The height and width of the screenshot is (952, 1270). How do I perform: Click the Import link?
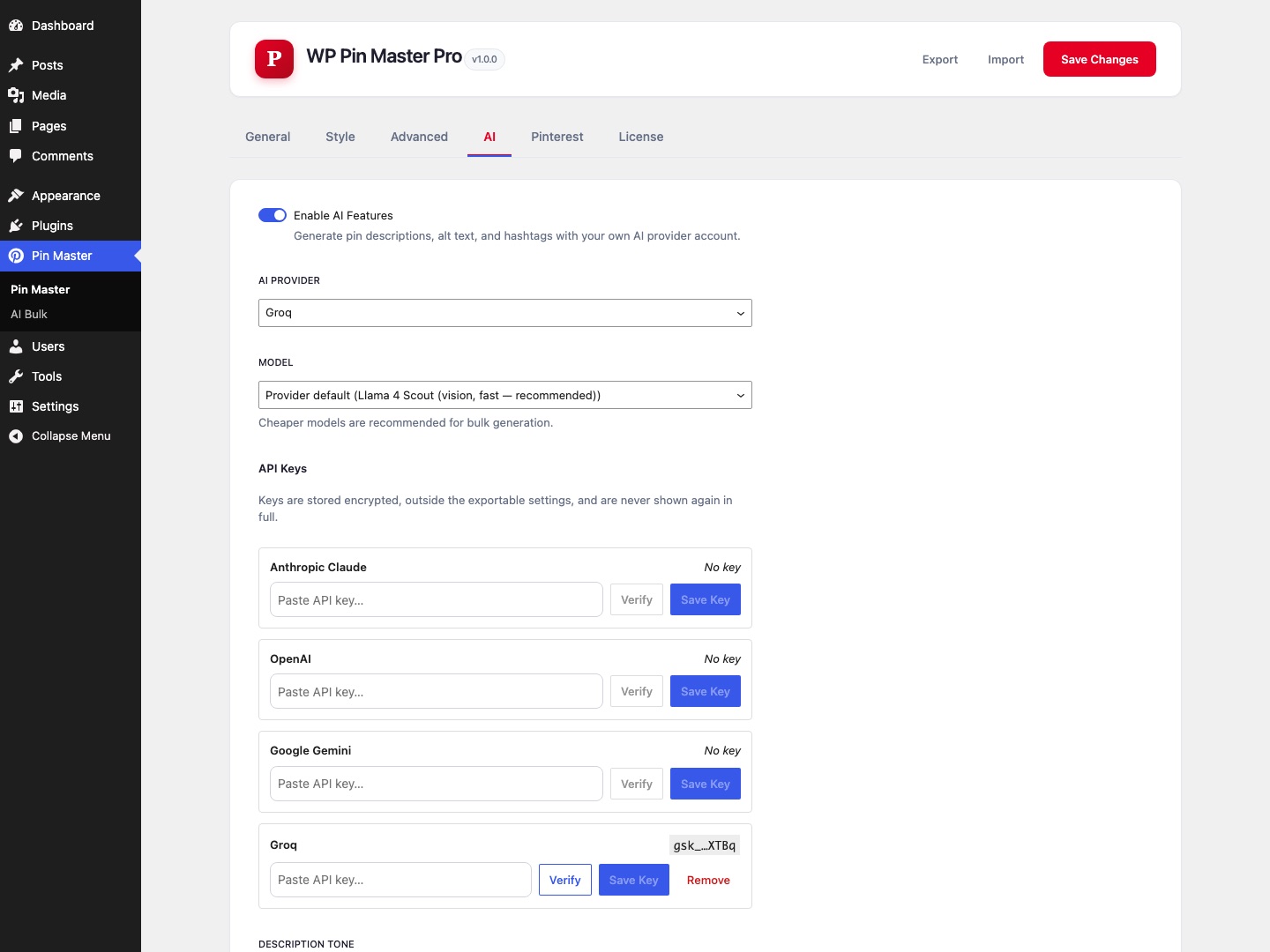pos(1006,59)
